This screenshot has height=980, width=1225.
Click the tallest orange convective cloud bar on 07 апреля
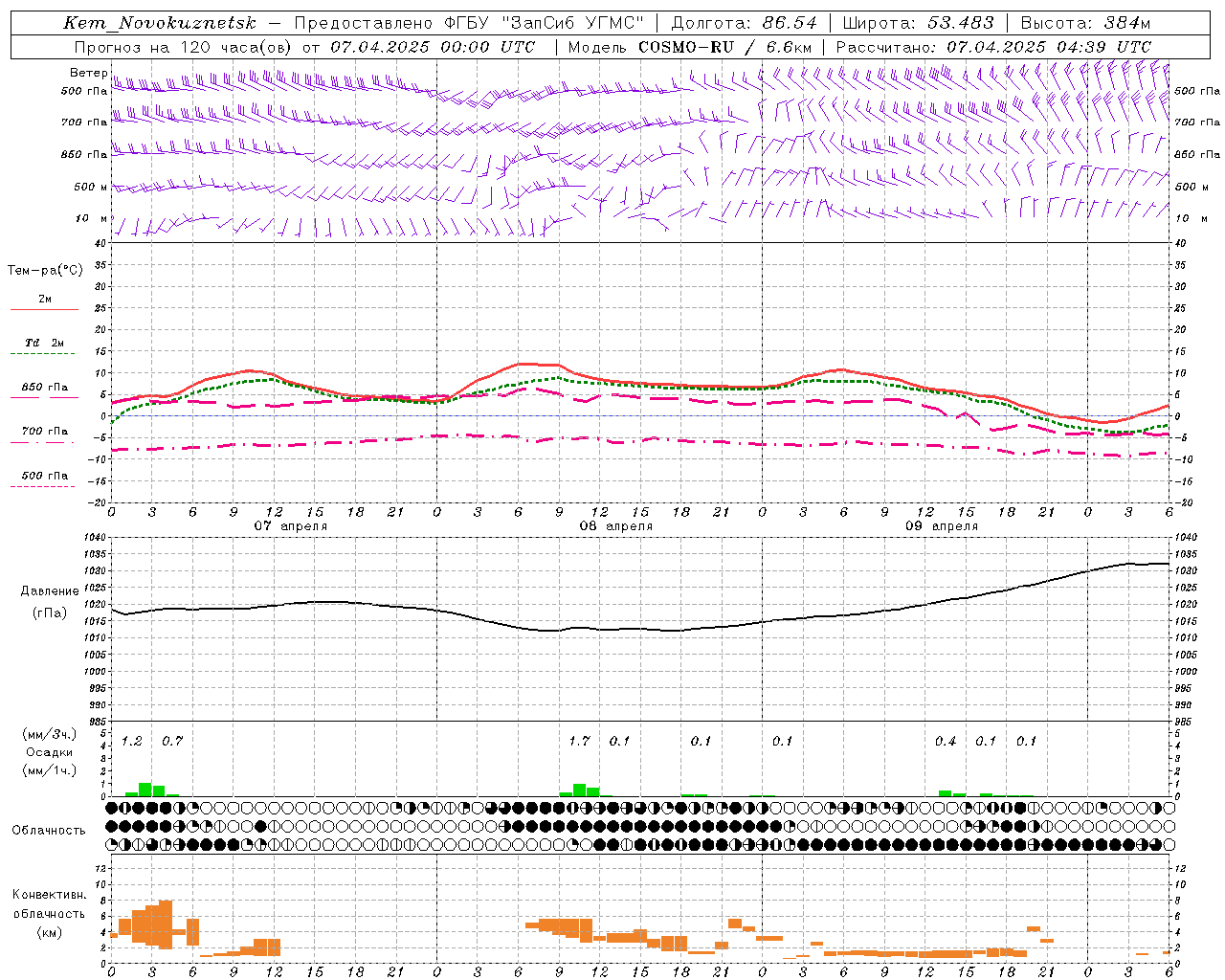(166, 924)
